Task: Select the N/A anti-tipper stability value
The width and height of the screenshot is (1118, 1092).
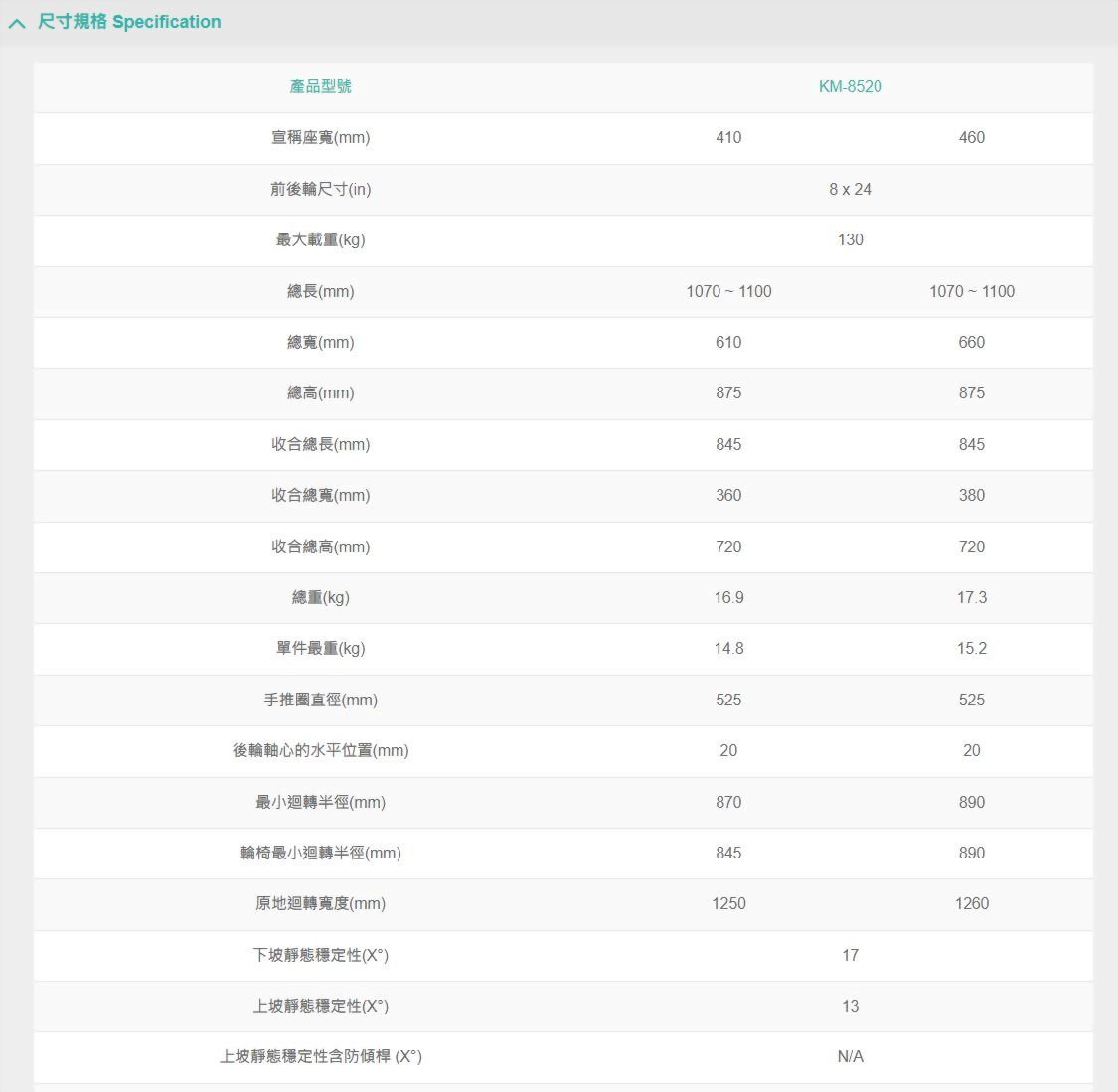Action: tap(850, 1056)
